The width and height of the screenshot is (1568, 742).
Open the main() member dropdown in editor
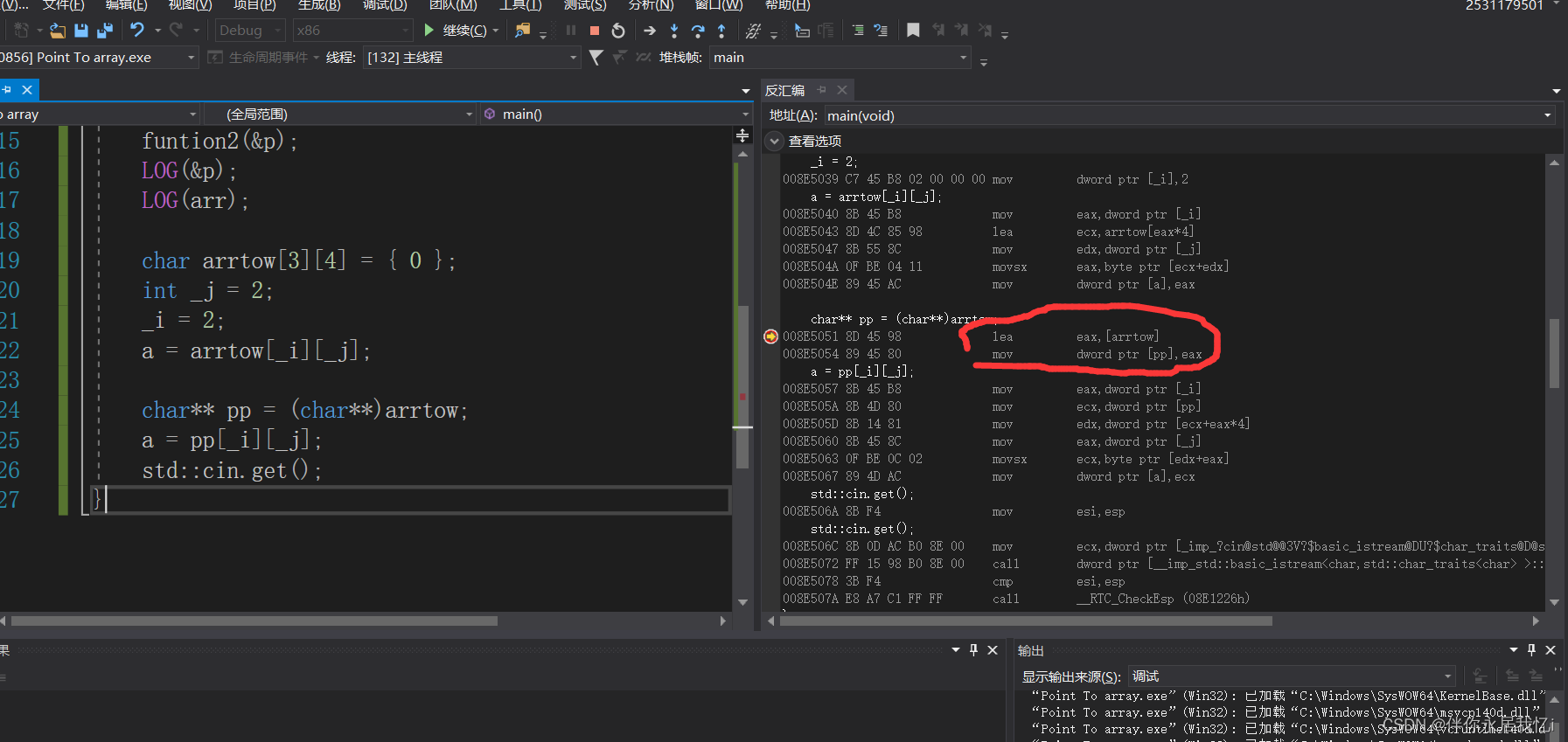coord(616,114)
